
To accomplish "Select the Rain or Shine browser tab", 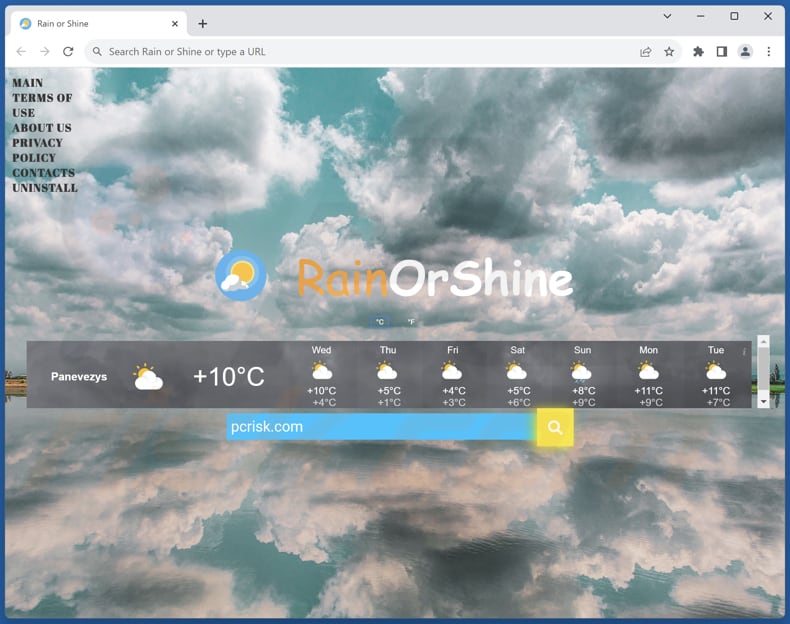I will tap(98, 24).
